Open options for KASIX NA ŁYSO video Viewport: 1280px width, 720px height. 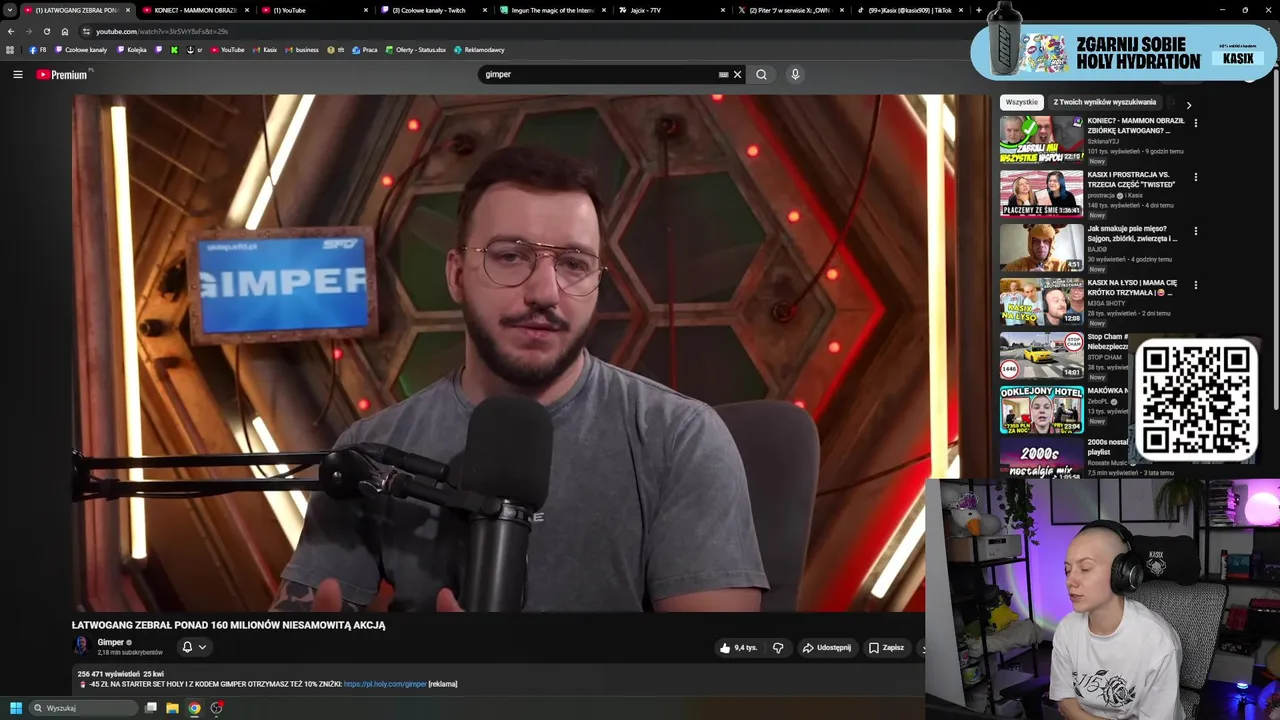click(1195, 285)
